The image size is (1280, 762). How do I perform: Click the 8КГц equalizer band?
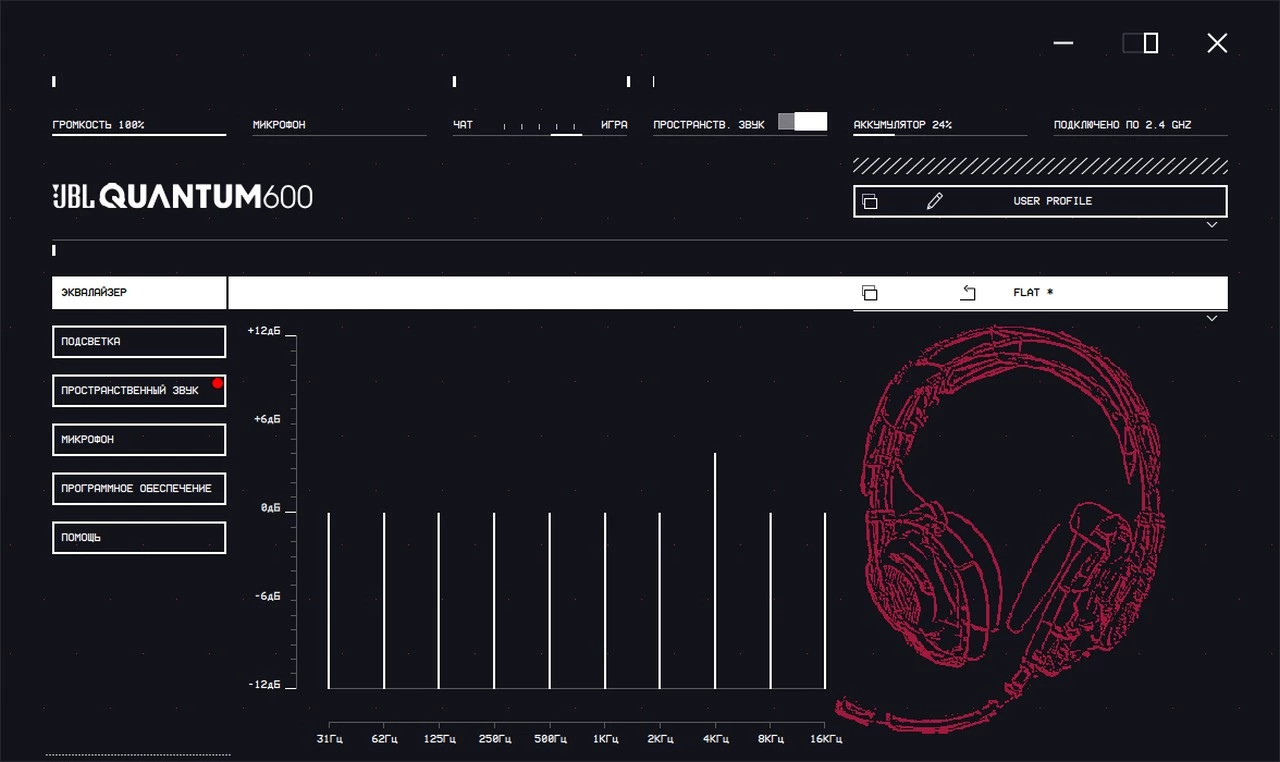point(770,600)
